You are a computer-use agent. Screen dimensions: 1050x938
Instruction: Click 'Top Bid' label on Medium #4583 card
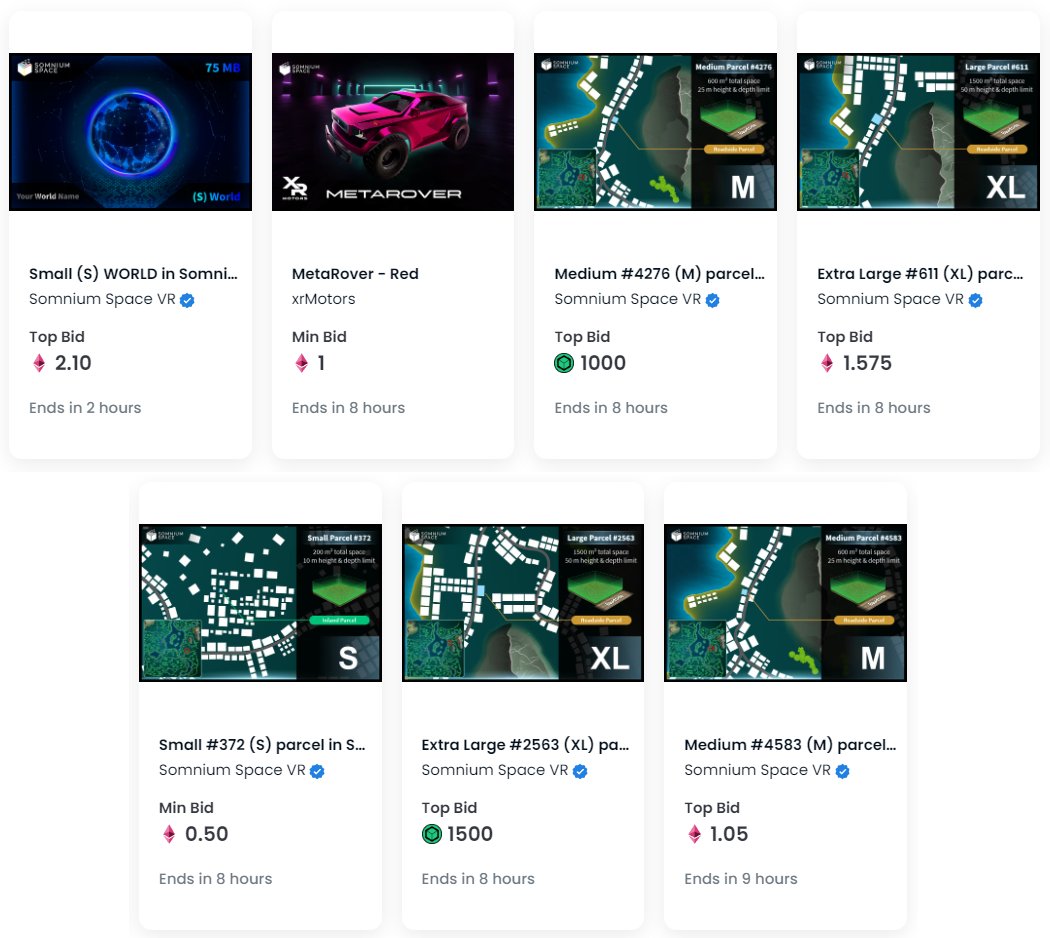pos(712,807)
